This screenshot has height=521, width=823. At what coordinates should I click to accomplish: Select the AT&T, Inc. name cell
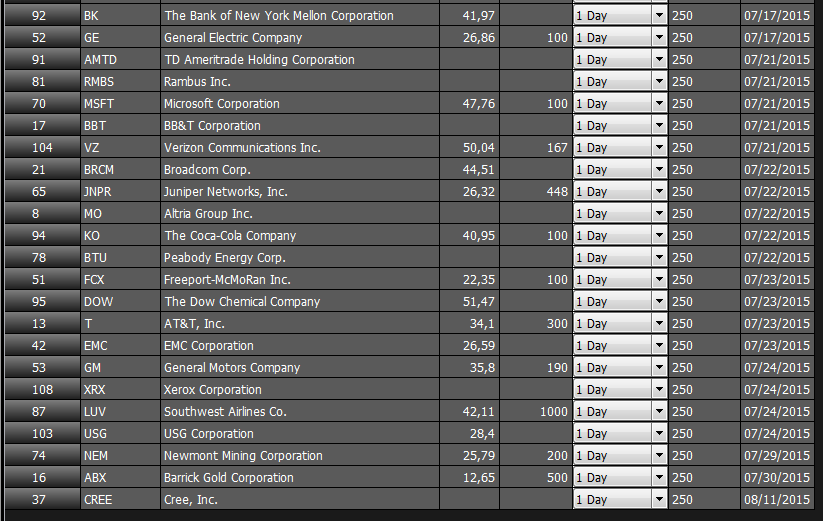tap(300, 324)
